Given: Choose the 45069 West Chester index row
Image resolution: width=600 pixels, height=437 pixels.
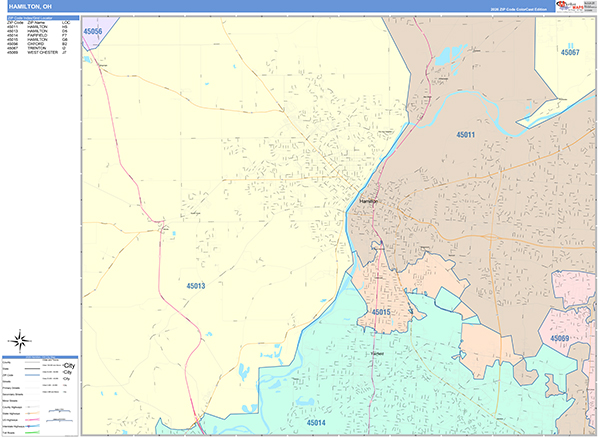Looking at the screenshot, I should 40,53.
